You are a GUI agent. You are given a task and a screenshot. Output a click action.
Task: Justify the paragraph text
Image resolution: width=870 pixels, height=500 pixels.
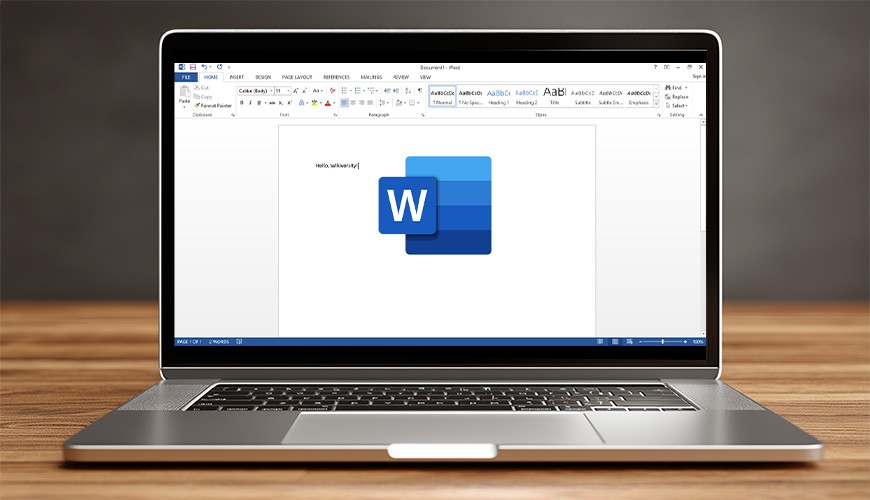pyautogui.click(x=370, y=103)
